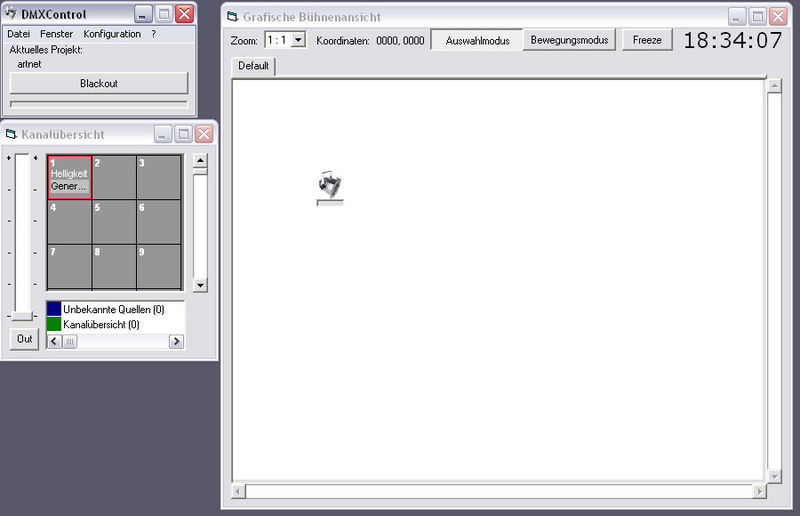Switch to the Default stage tab

point(254,66)
